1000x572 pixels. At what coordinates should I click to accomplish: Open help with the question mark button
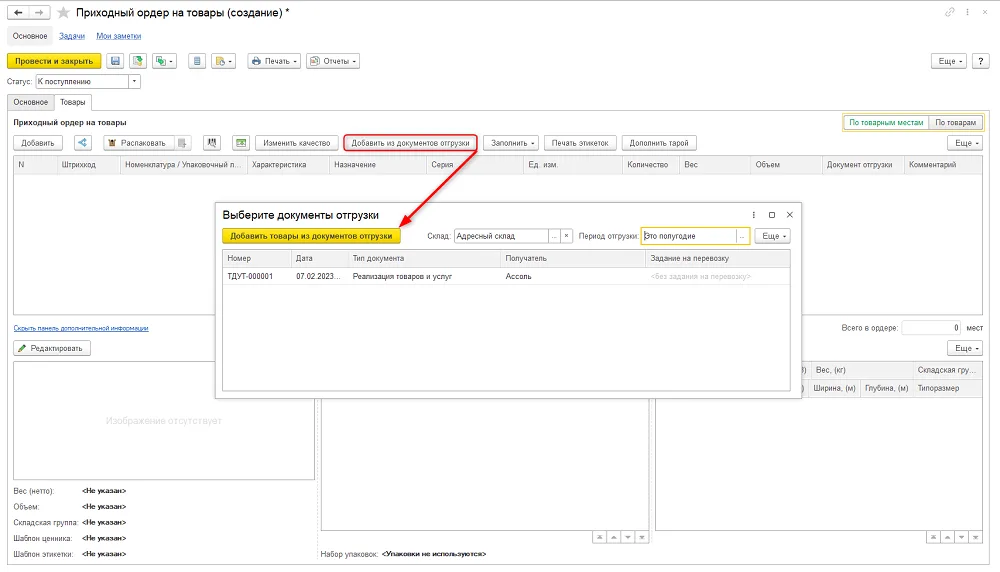click(x=980, y=61)
